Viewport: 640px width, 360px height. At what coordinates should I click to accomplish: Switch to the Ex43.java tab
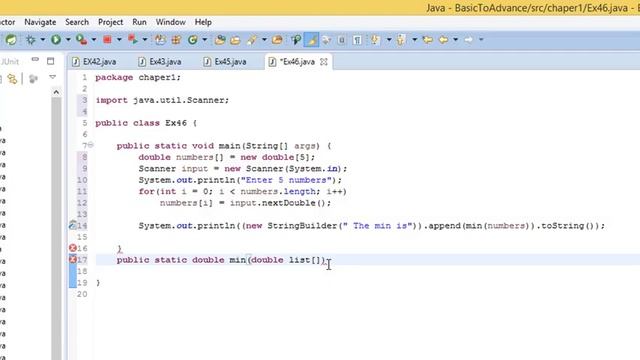point(160,62)
